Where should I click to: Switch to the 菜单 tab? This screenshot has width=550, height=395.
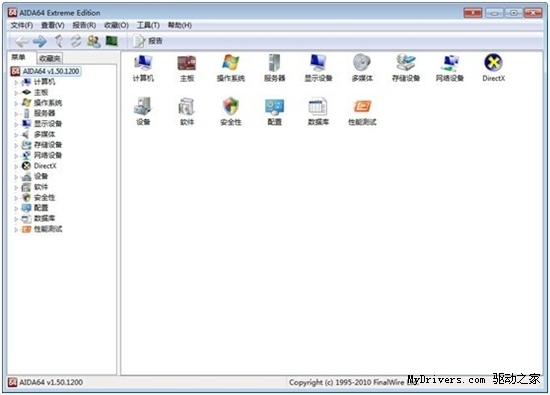[19, 57]
